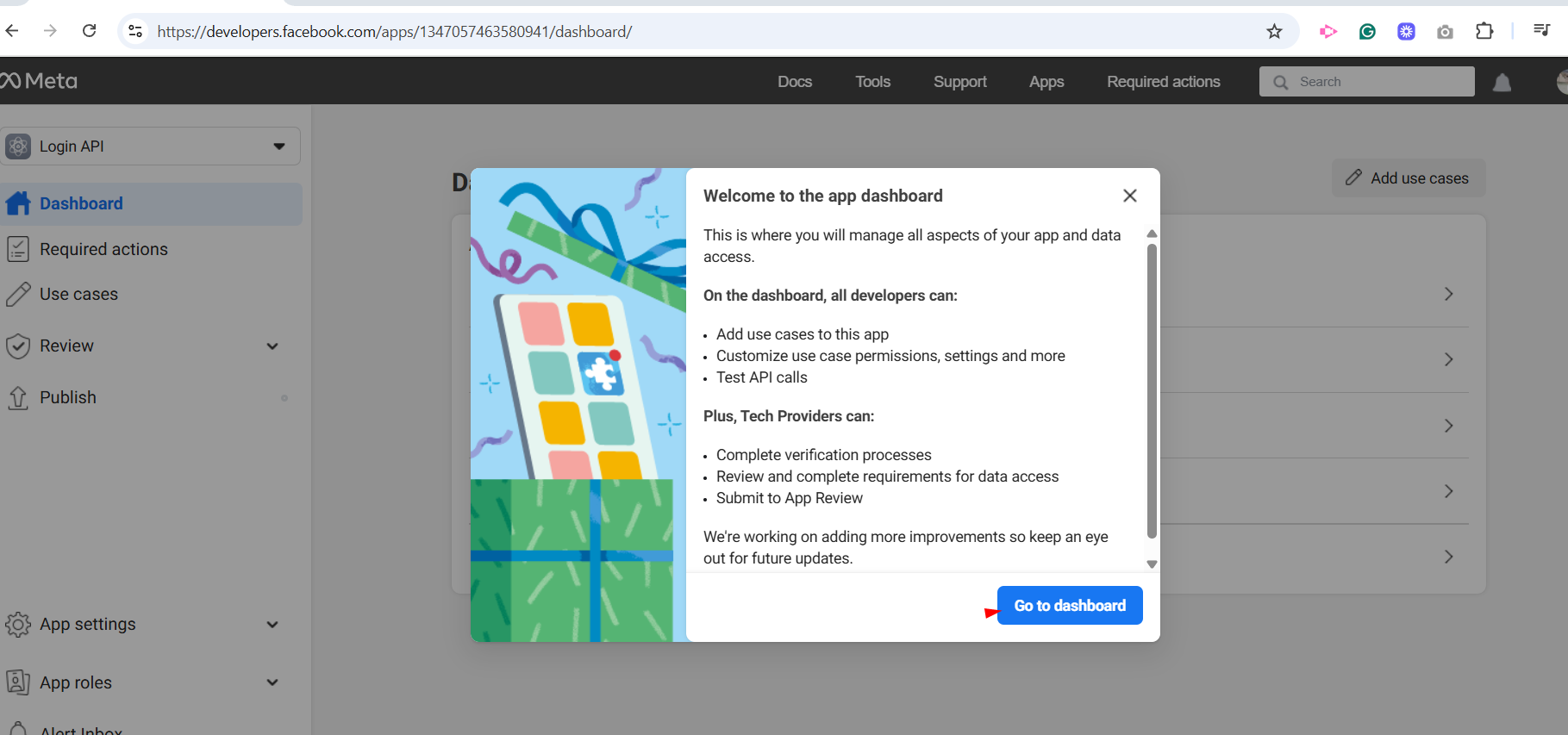Select Use cases in the sidebar
The width and height of the screenshot is (1568, 735).
[x=78, y=294]
